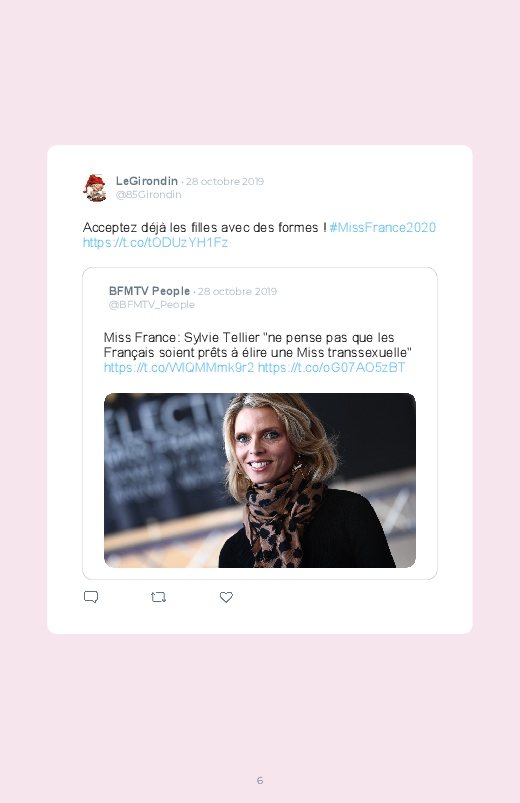Open the #MissFrance2020 hashtag

[x=383, y=227]
